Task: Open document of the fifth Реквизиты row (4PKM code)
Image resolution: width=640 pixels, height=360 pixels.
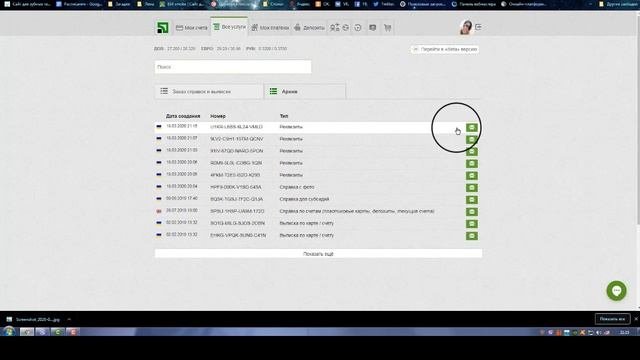Action: [472, 176]
